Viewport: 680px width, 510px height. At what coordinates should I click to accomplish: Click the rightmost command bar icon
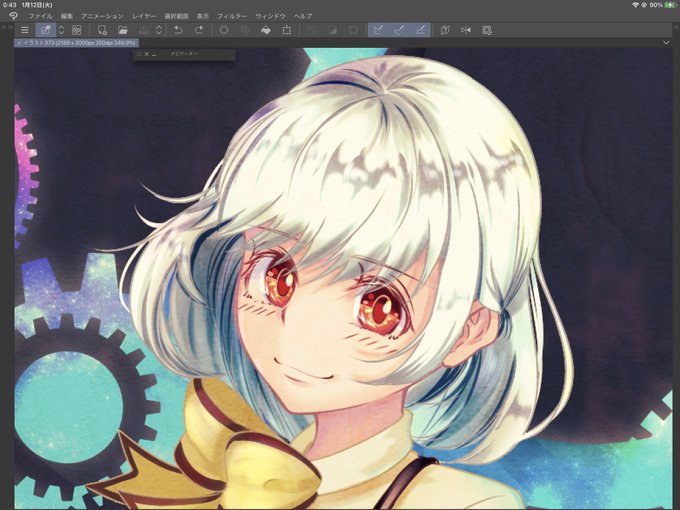[487, 30]
